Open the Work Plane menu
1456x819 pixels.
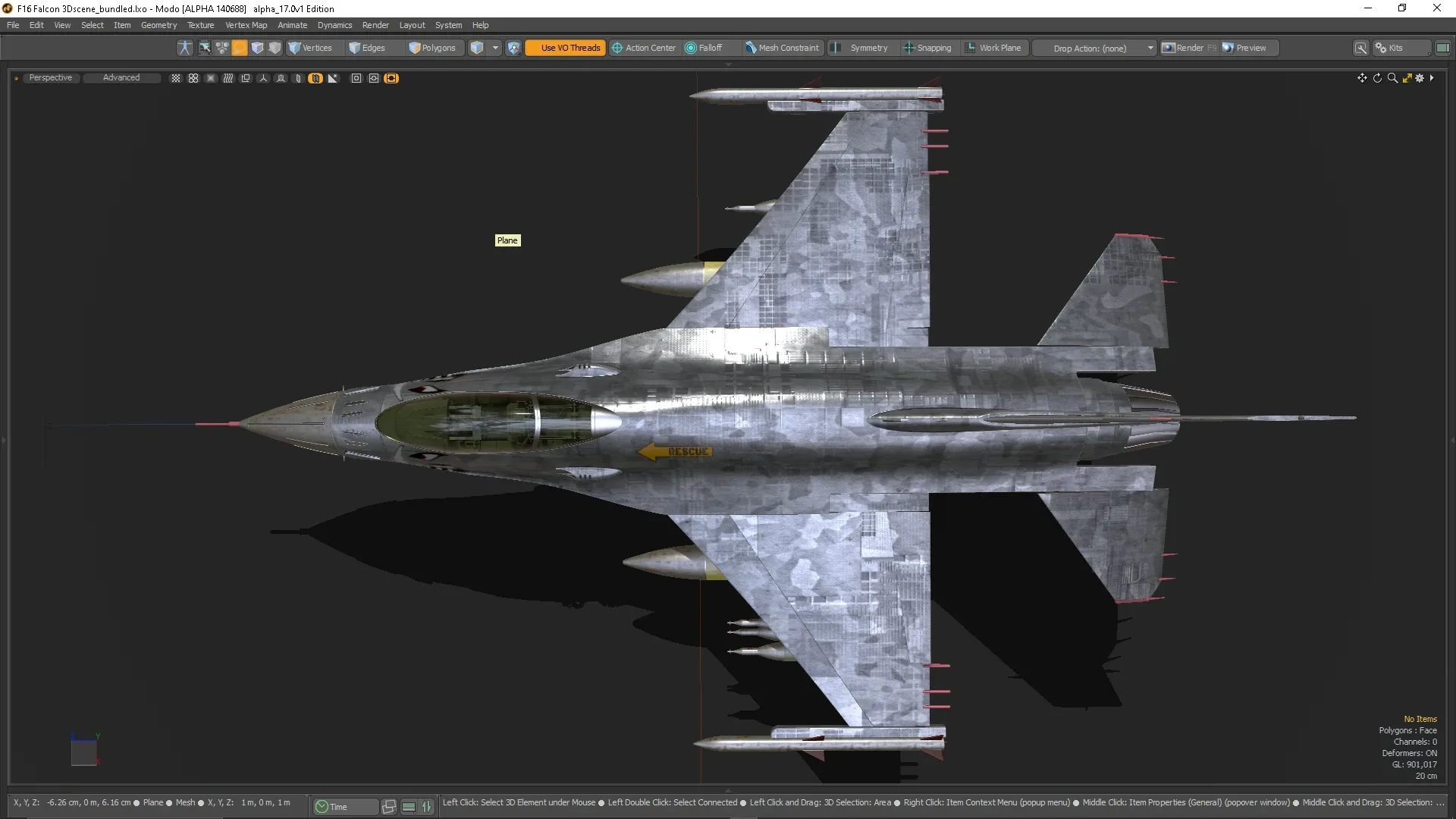click(x=993, y=48)
